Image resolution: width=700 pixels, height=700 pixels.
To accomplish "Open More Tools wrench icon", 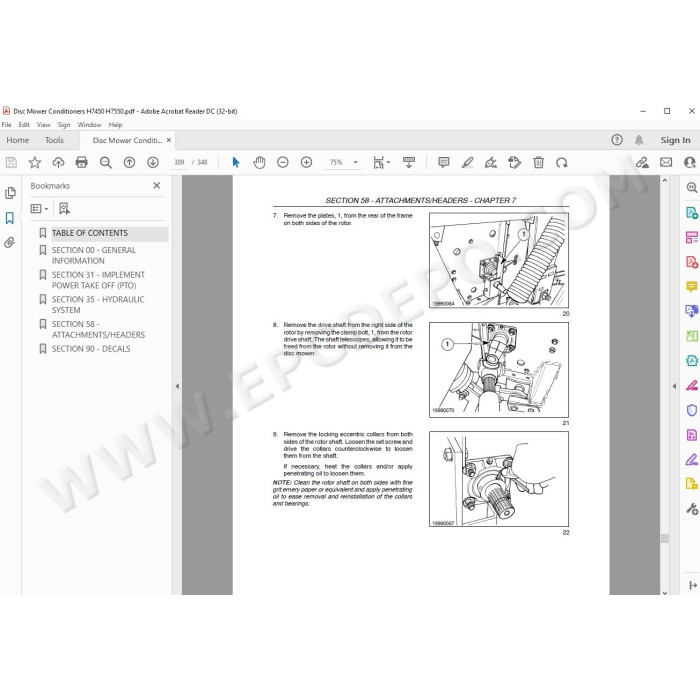I will [x=692, y=508].
